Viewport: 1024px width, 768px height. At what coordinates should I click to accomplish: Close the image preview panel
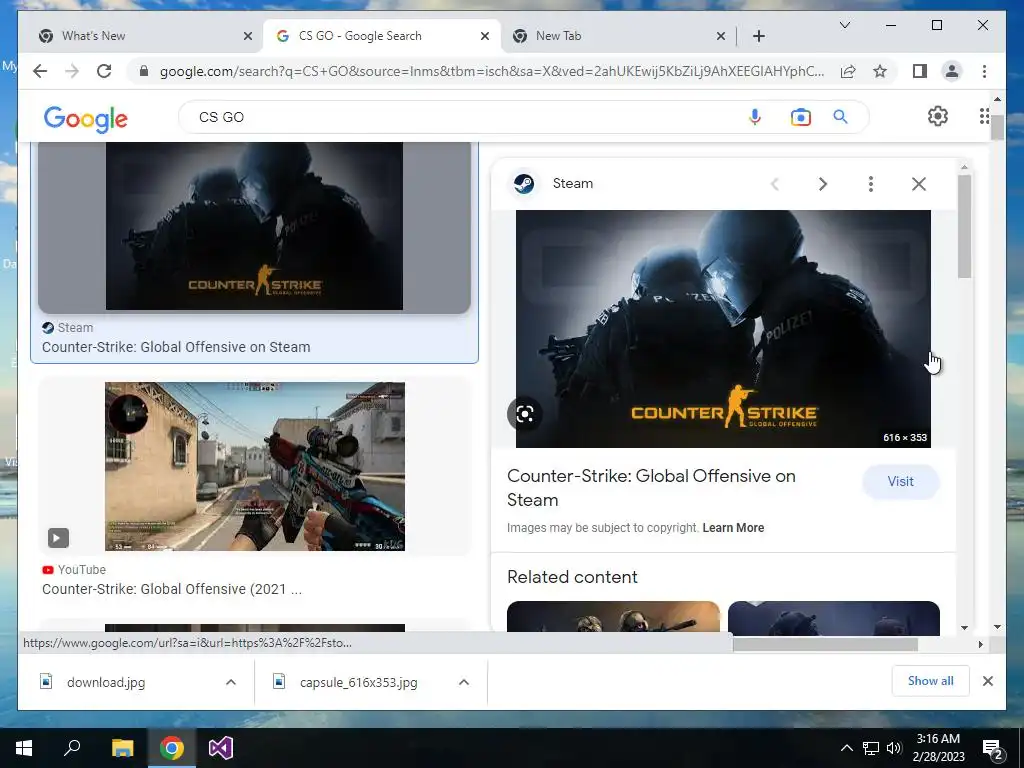pyautogui.click(x=919, y=184)
